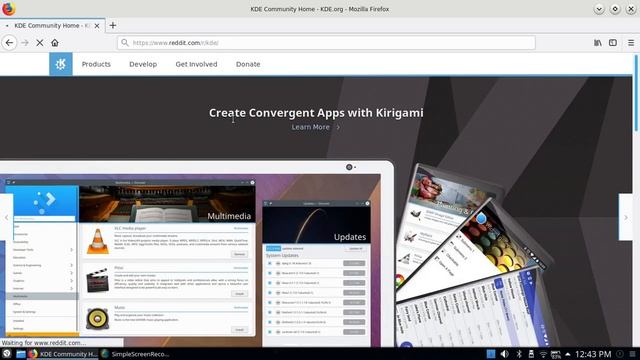
Task: Click the speaker Music app thumbnail
Action: (98, 318)
